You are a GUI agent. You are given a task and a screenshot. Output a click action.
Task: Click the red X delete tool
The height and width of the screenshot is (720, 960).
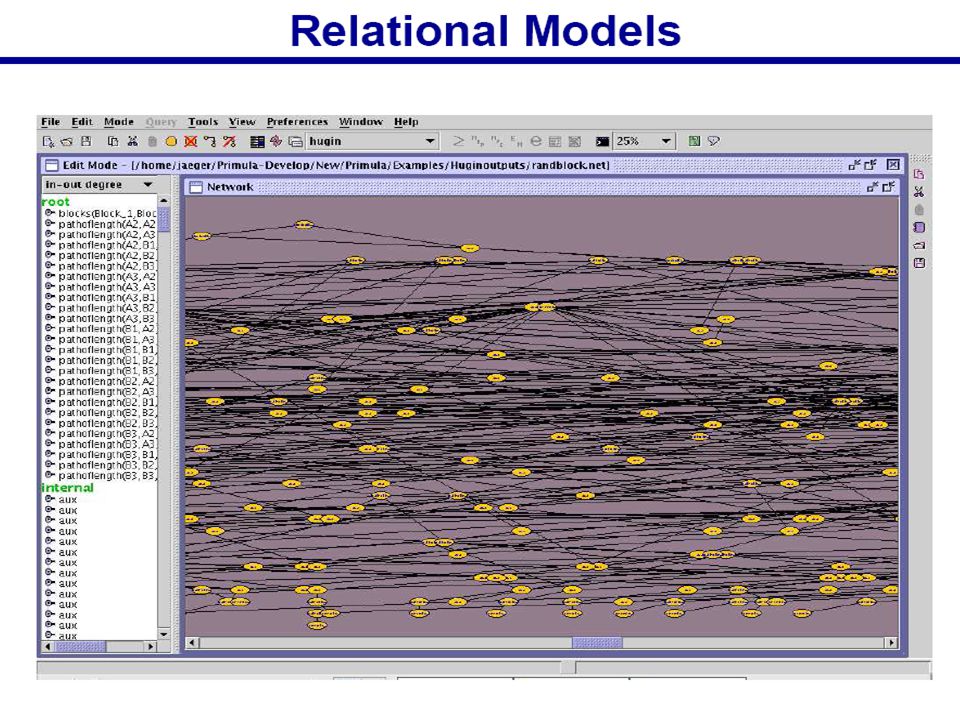coord(191,141)
